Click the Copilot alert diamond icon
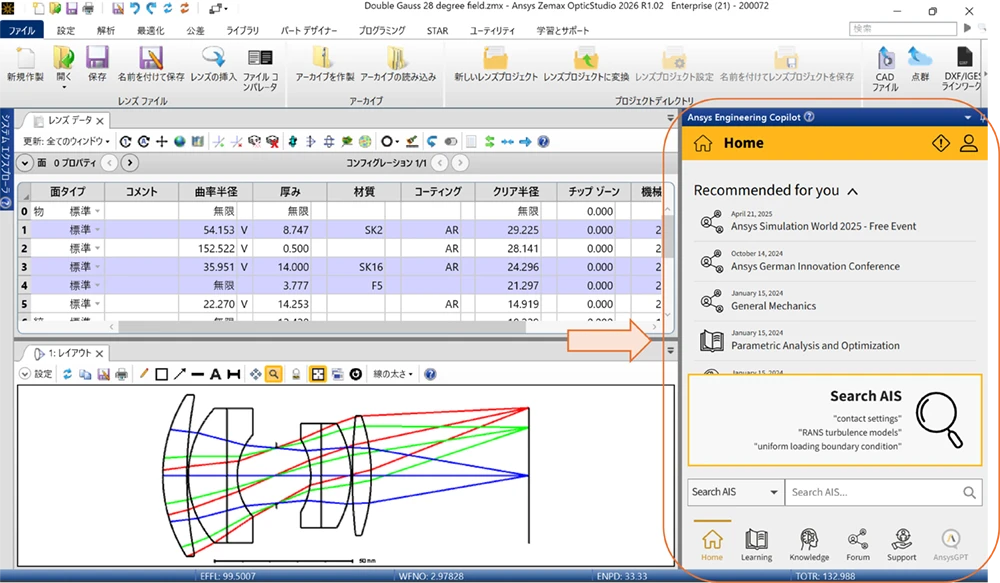This screenshot has width=1000, height=583. [941, 143]
